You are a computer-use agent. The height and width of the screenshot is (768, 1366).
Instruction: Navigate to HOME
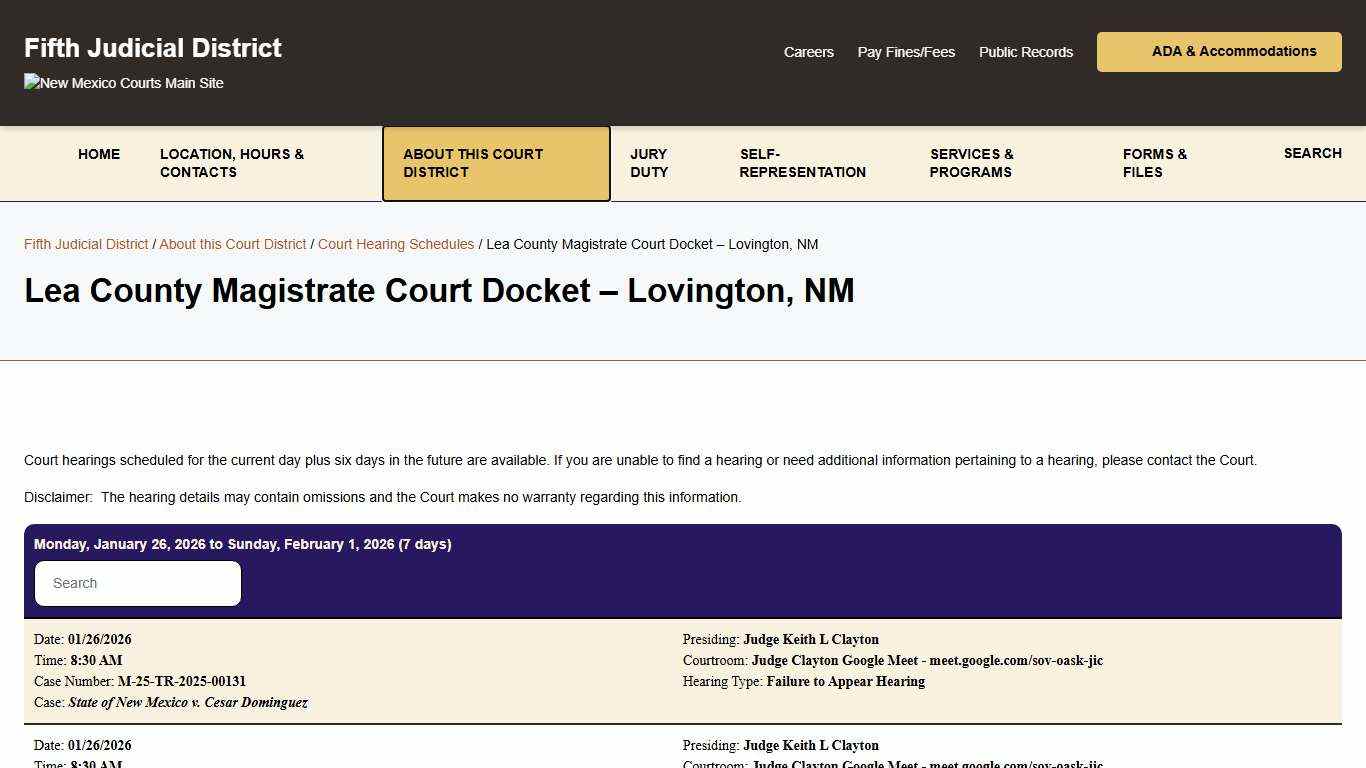(98, 154)
